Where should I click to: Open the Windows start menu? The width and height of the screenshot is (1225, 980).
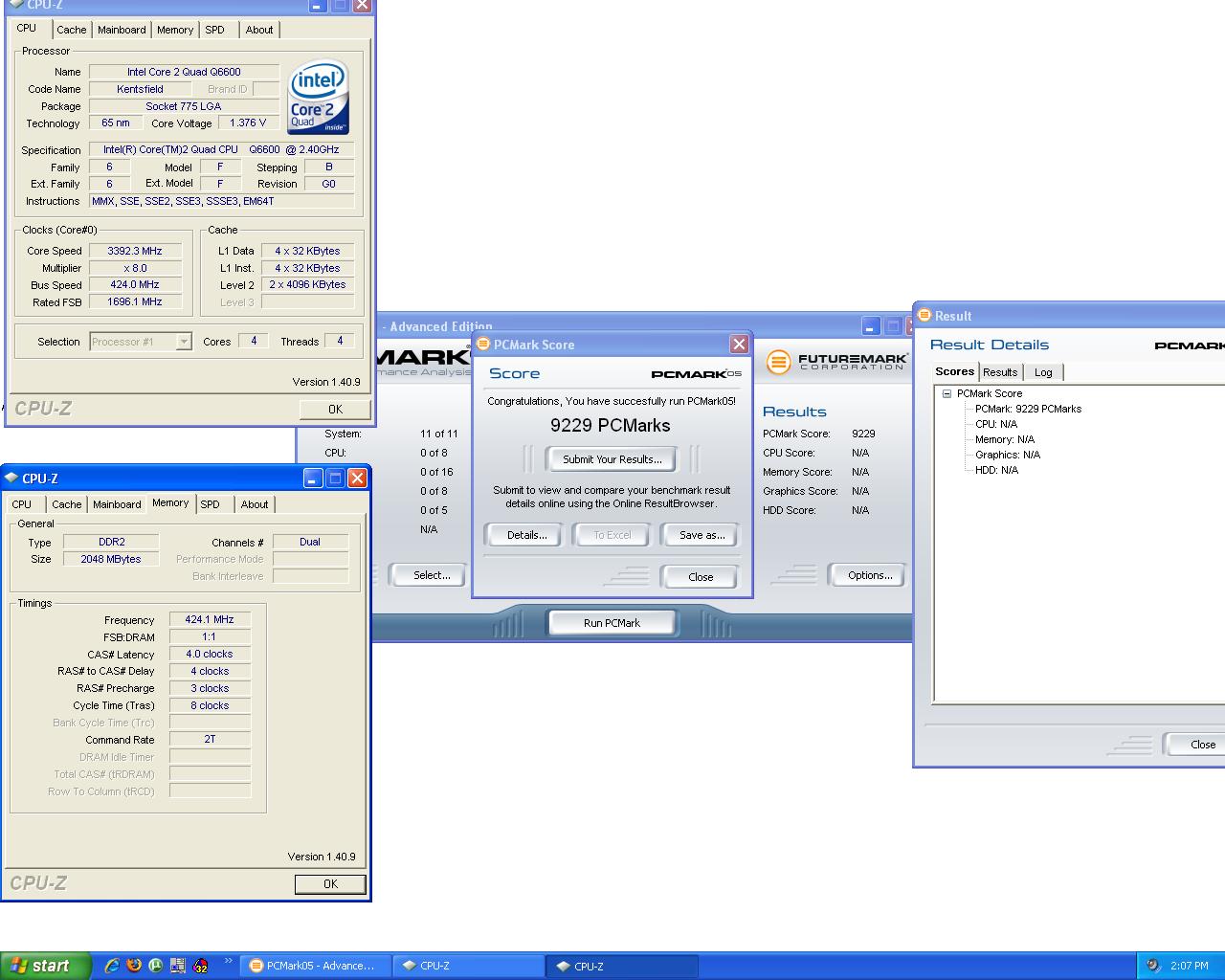tap(45, 966)
